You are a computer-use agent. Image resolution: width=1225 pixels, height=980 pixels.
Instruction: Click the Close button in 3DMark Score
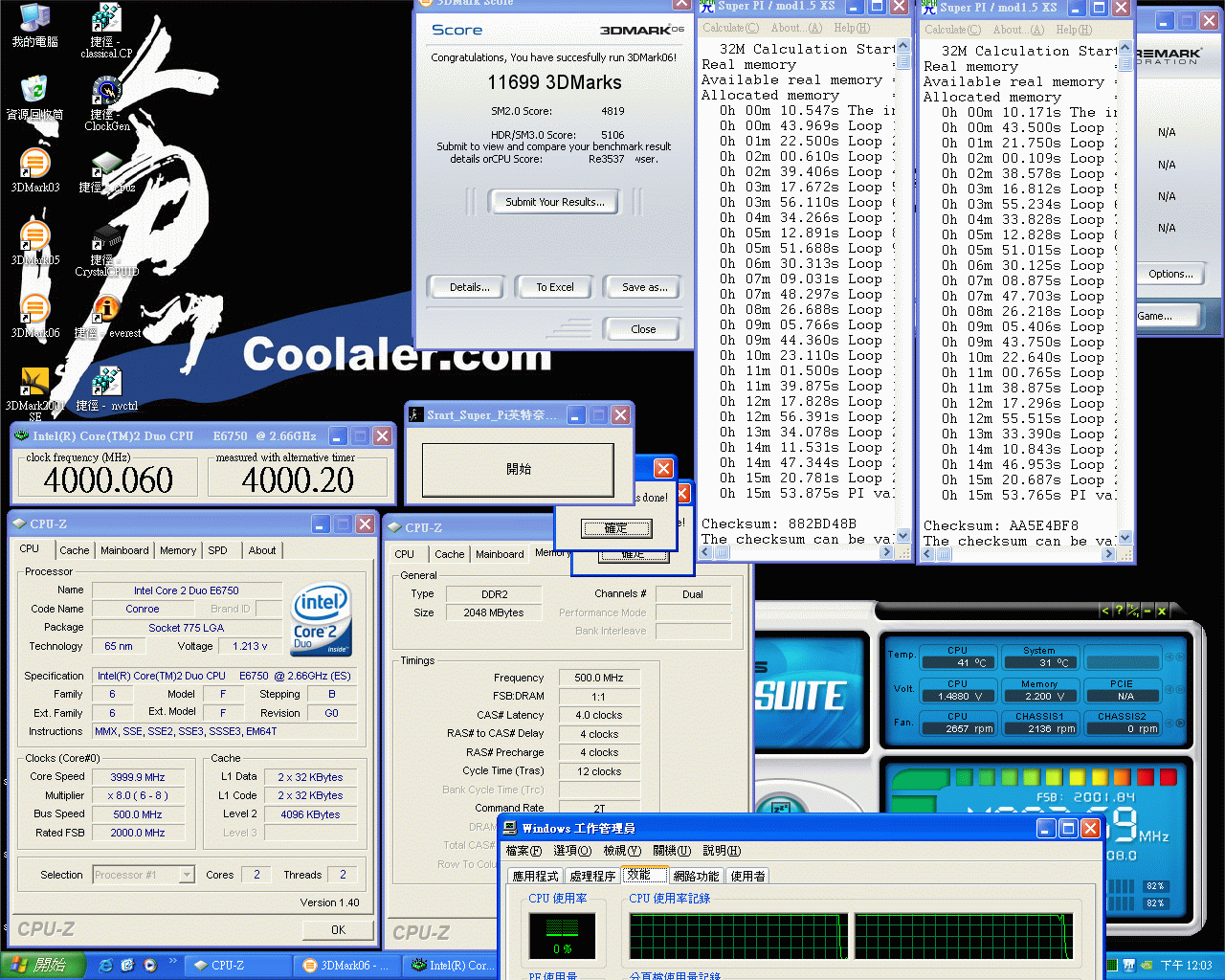(643, 329)
